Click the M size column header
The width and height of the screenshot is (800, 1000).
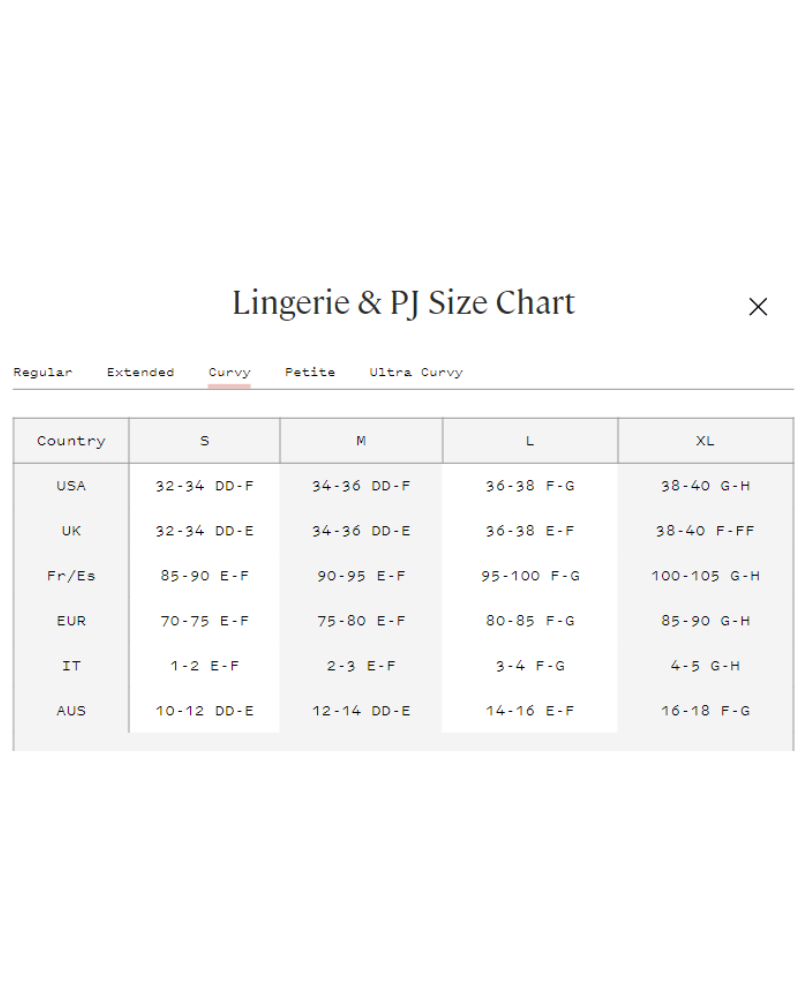pyautogui.click(x=361, y=441)
